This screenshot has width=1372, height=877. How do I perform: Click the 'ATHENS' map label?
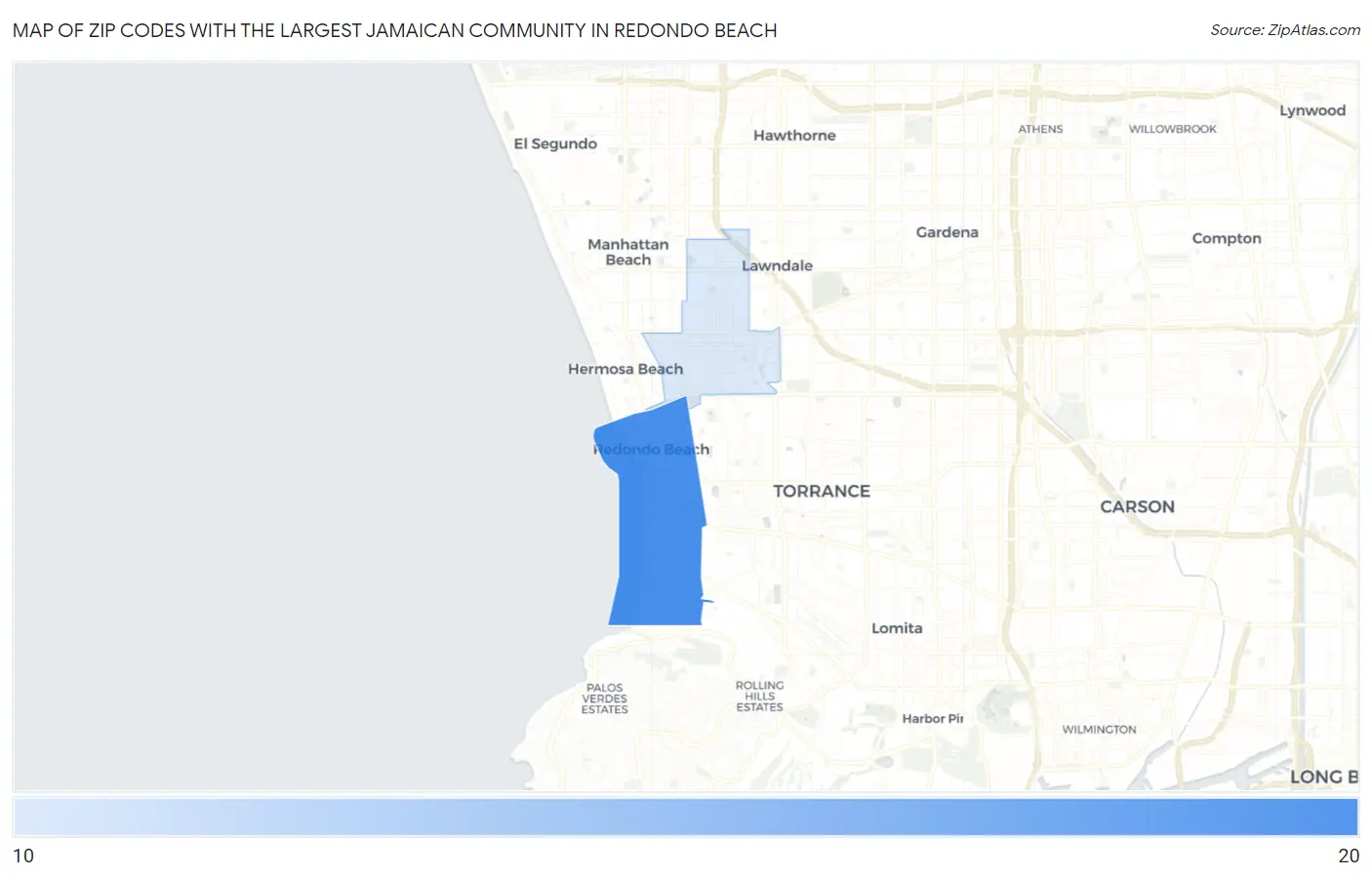tap(1040, 129)
